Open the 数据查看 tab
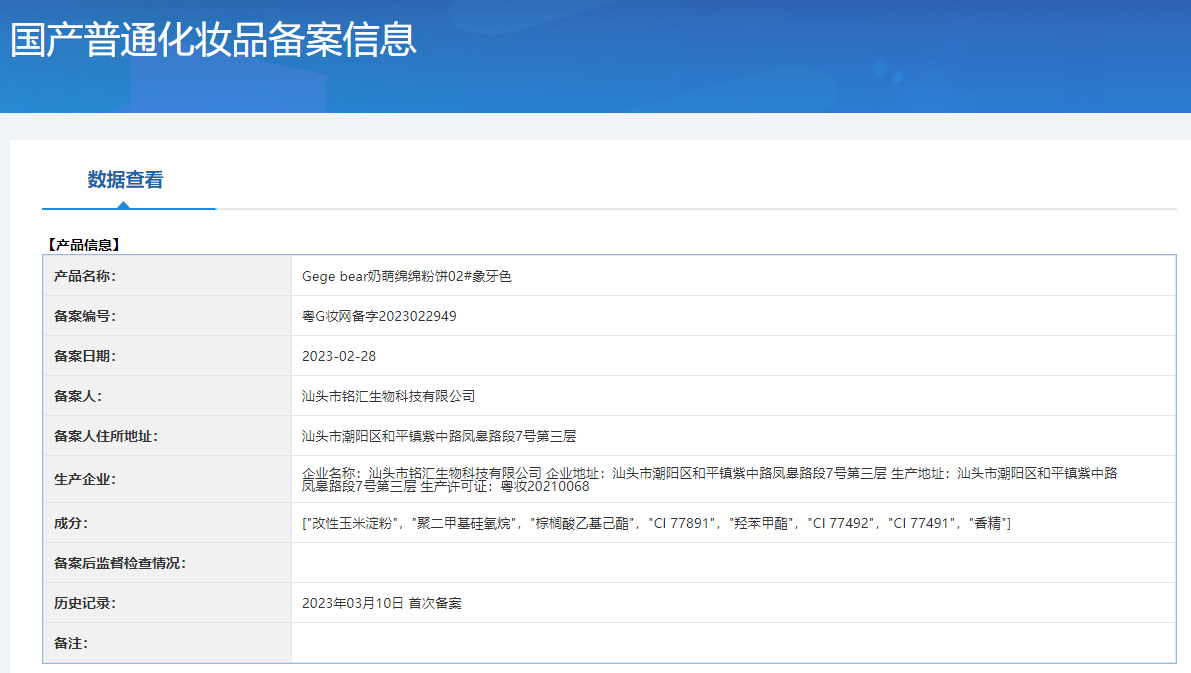The height and width of the screenshot is (673, 1191). (x=125, y=180)
